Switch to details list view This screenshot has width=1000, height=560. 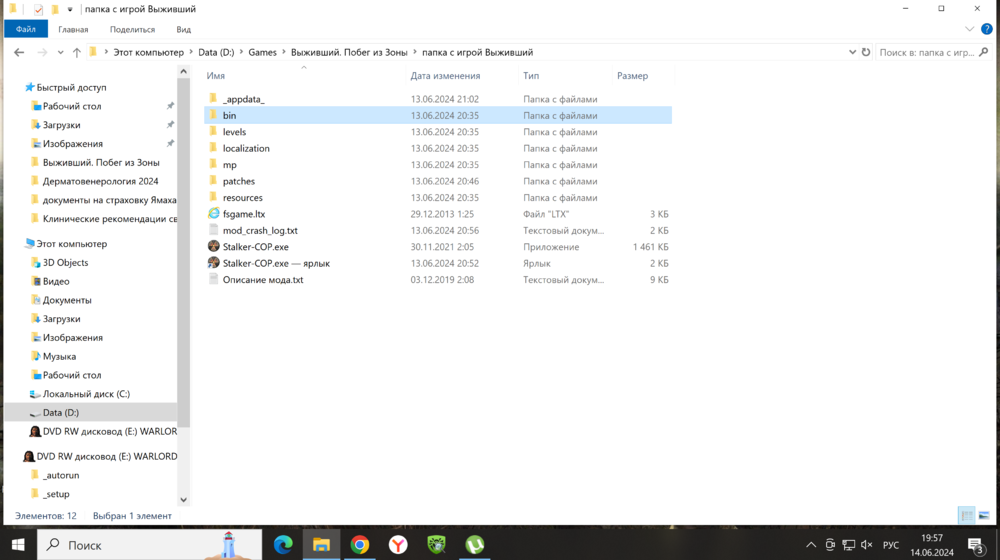tap(966, 516)
